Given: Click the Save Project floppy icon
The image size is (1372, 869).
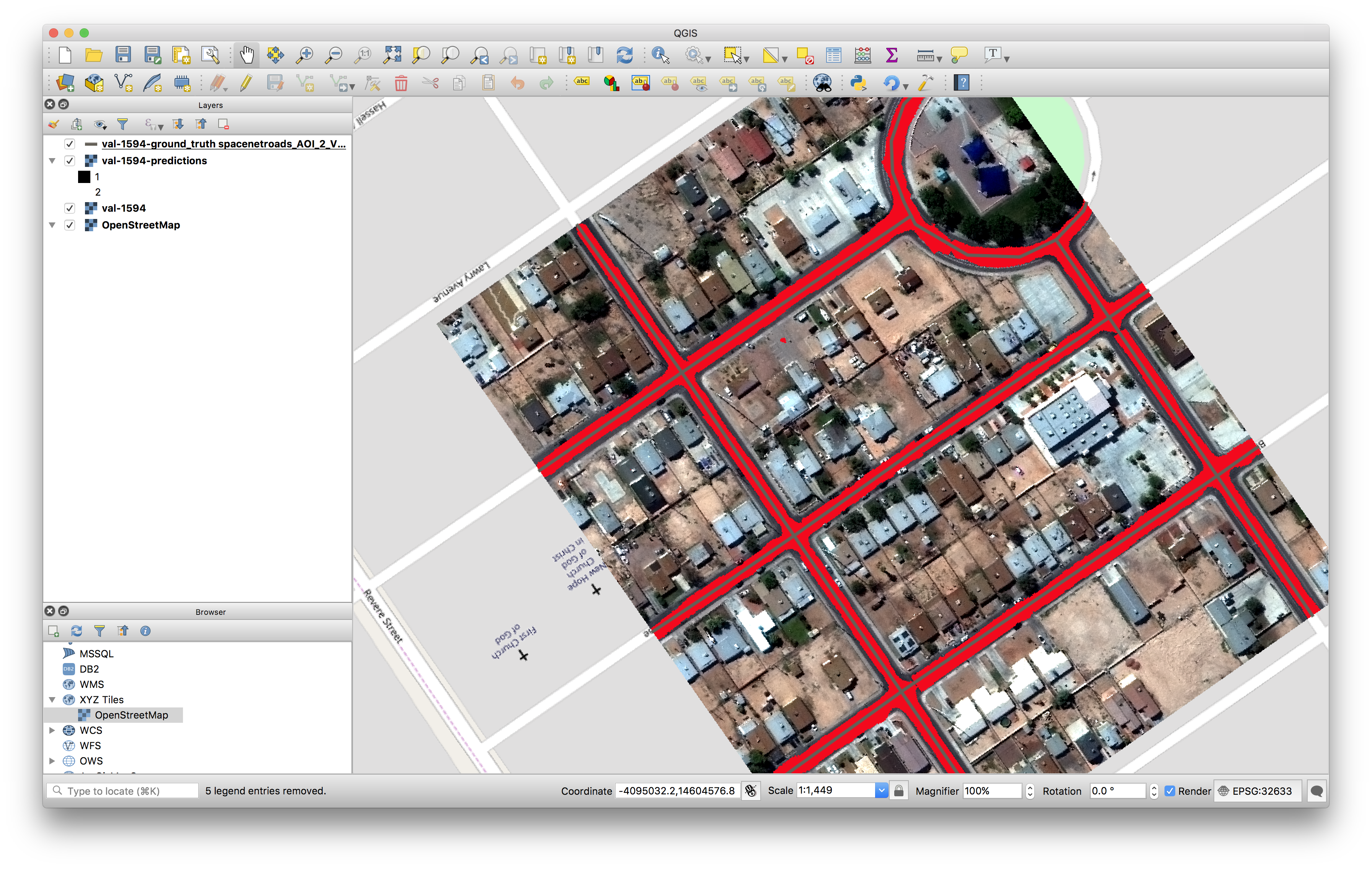Looking at the screenshot, I should [x=123, y=55].
